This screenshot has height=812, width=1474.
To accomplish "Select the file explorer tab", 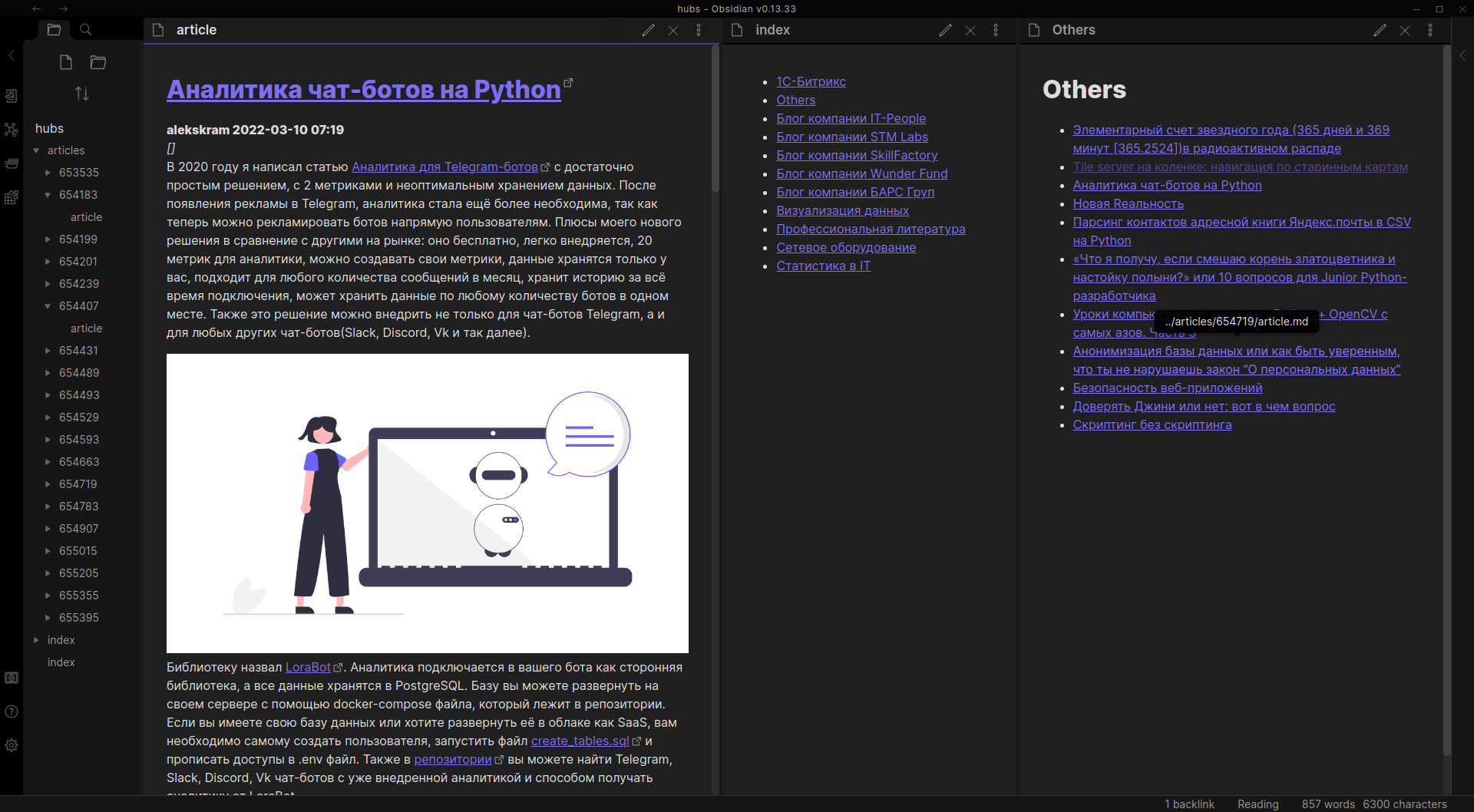I will pyautogui.click(x=54, y=30).
